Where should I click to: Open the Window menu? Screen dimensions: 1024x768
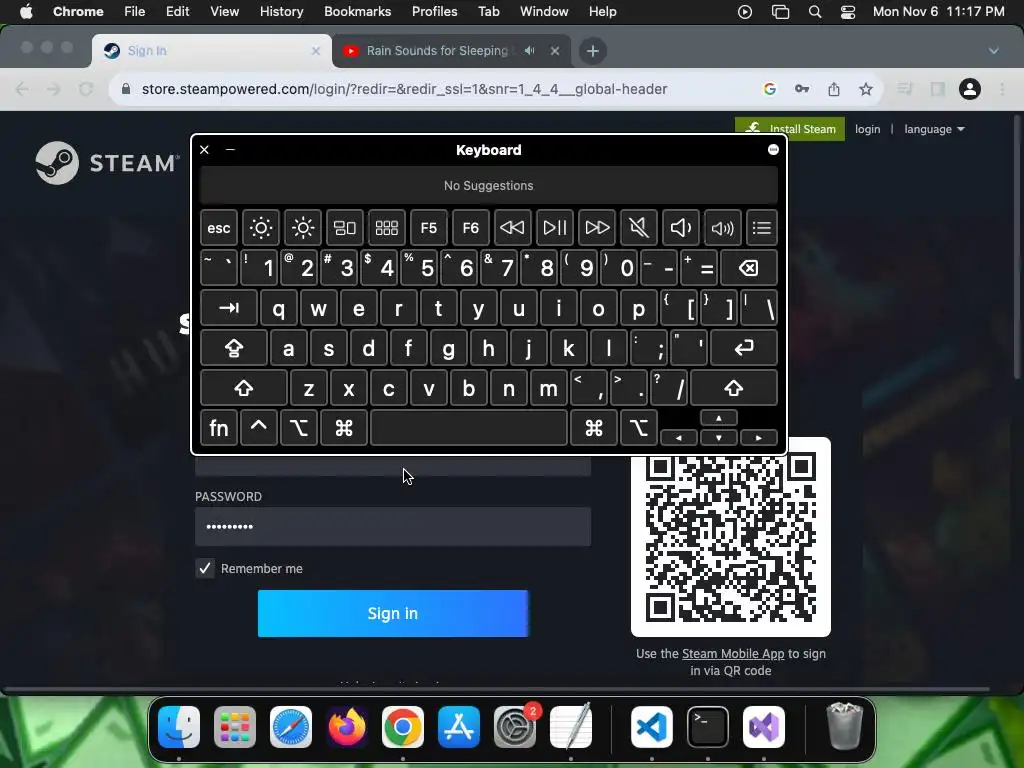[544, 12]
